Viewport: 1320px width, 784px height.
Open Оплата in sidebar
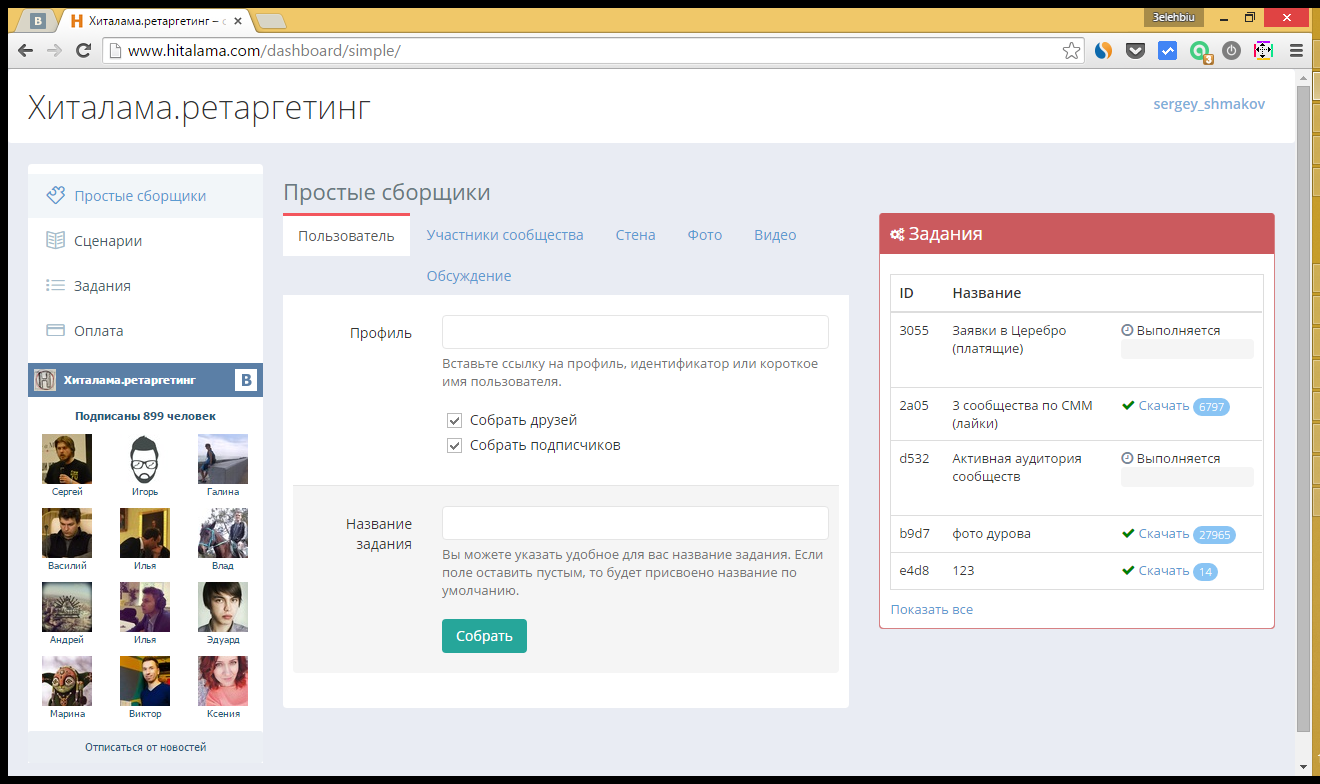(146, 330)
